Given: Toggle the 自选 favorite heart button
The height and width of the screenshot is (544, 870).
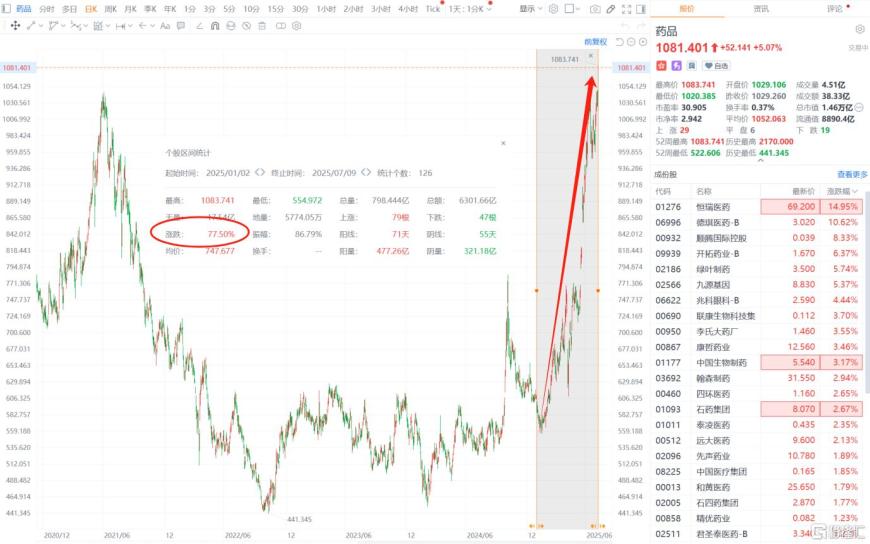Looking at the screenshot, I should [715, 65].
